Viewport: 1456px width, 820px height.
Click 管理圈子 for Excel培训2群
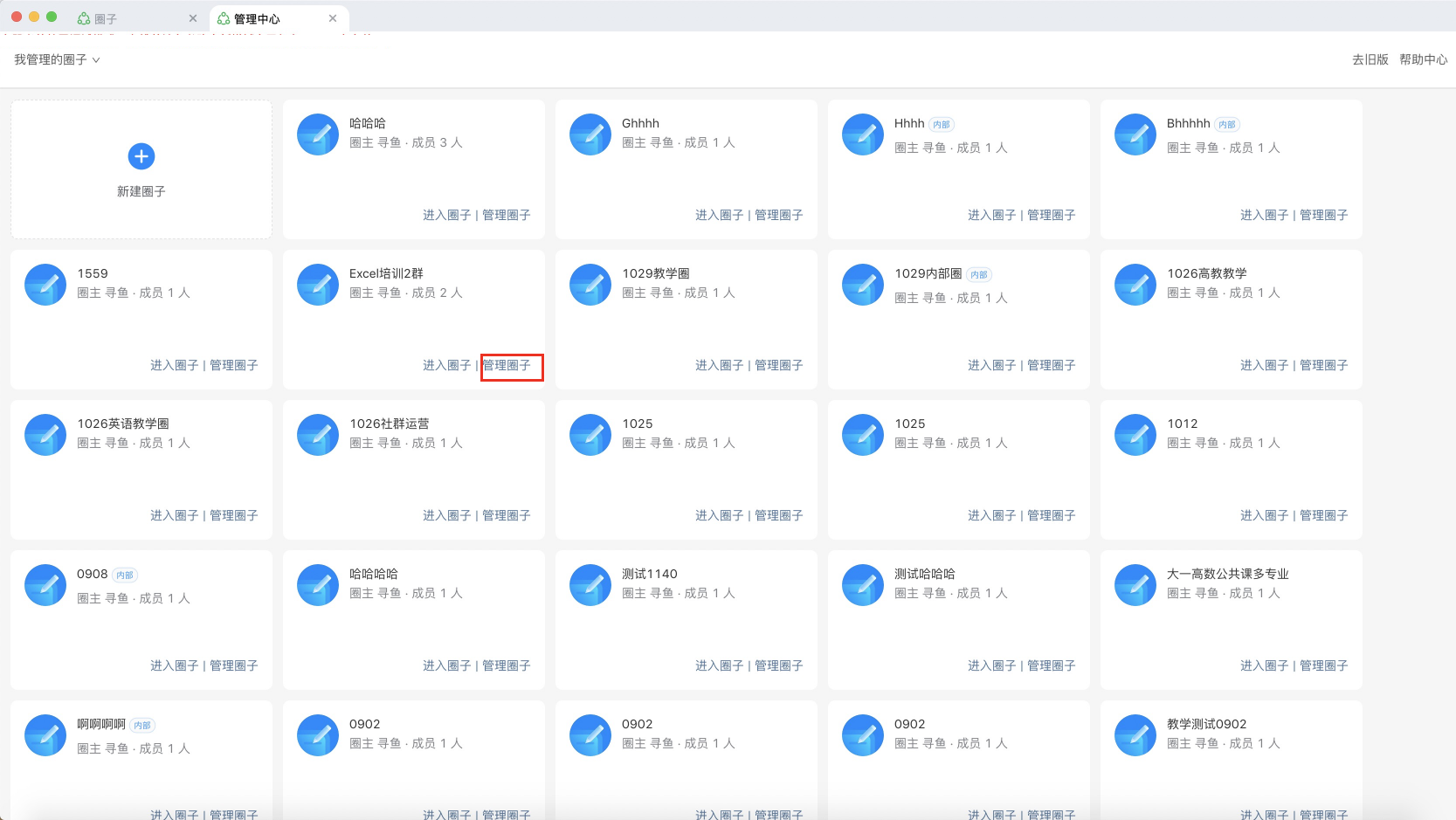tap(507, 365)
